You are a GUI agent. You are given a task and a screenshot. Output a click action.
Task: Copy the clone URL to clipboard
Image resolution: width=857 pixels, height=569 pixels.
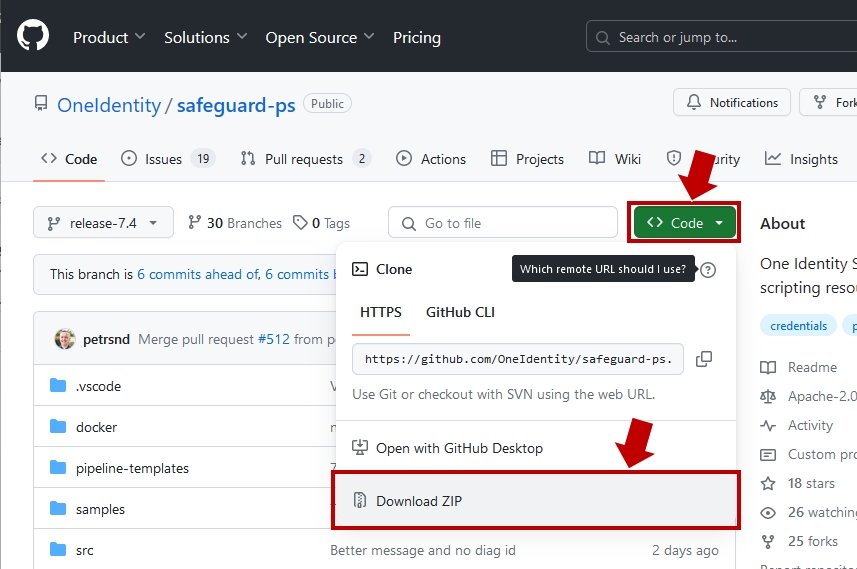(x=704, y=359)
